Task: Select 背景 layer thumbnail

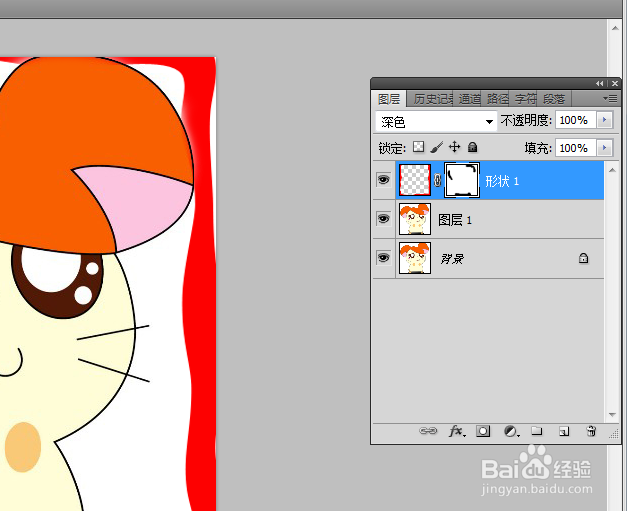Action: click(x=415, y=257)
